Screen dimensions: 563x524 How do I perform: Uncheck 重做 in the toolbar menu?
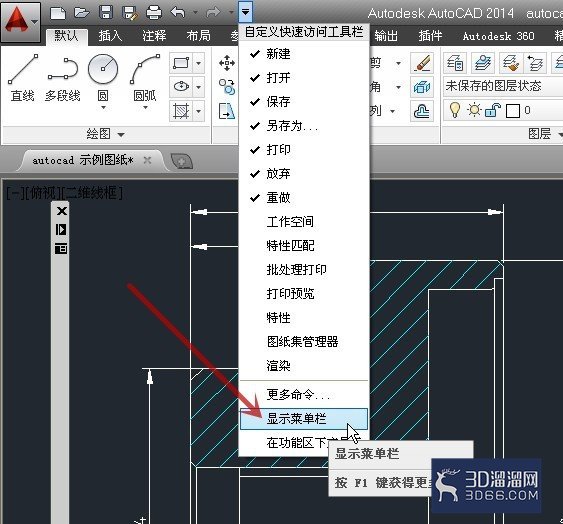[x=304, y=198]
